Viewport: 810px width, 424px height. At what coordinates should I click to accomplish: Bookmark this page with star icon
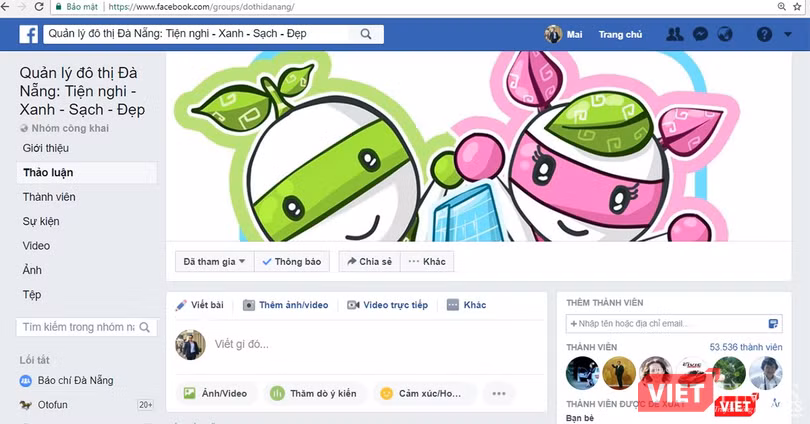click(x=798, y=7)
